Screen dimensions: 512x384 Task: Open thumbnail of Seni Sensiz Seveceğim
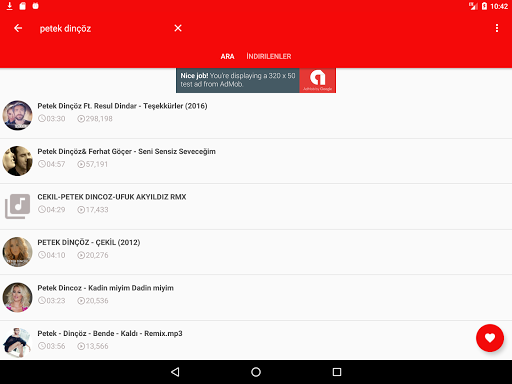click(x=17, y=161)
